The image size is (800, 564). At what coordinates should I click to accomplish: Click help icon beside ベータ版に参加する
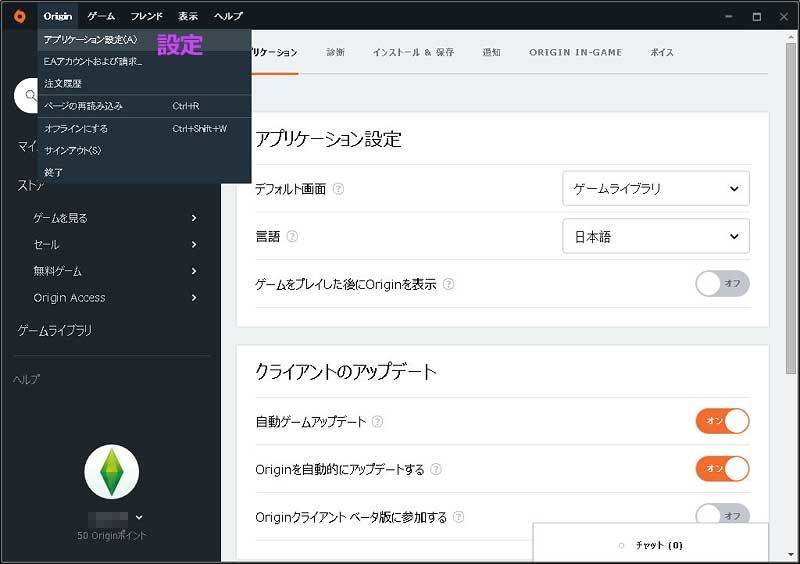[x=459, y=517]
